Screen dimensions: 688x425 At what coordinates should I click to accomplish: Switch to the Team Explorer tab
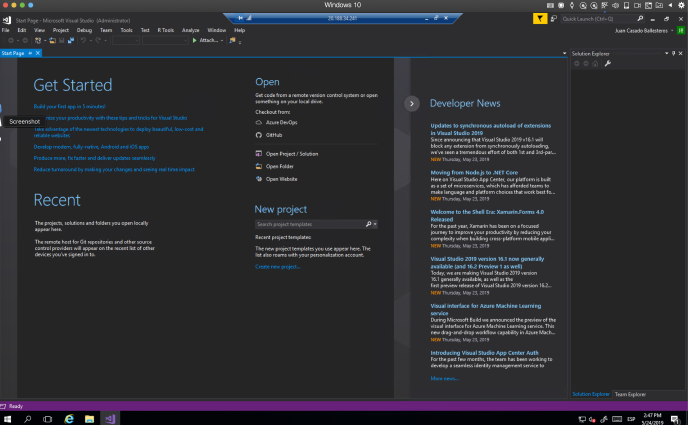click(x=630, y=394)
